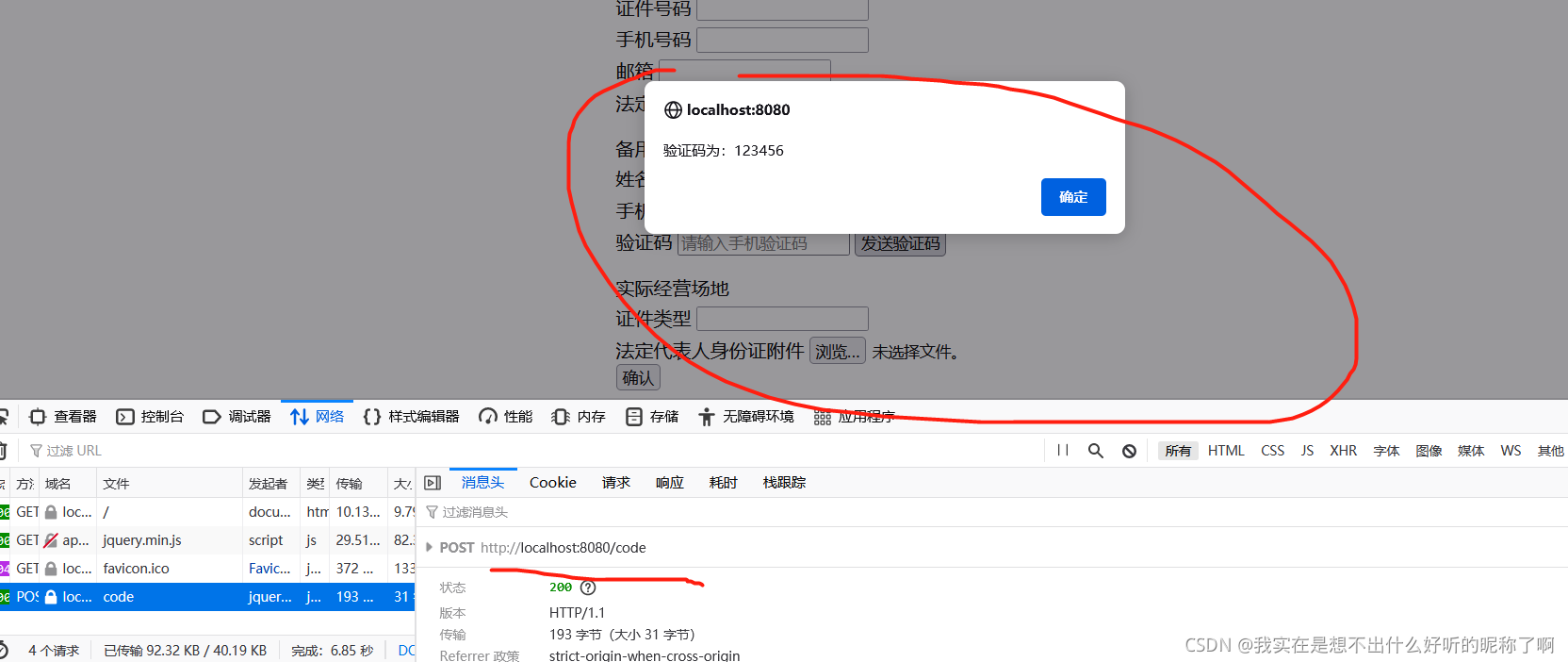Toggle the XHR request type filter
The width and height of the screenshot is (1568, 662).
(x=1343, y=451)
